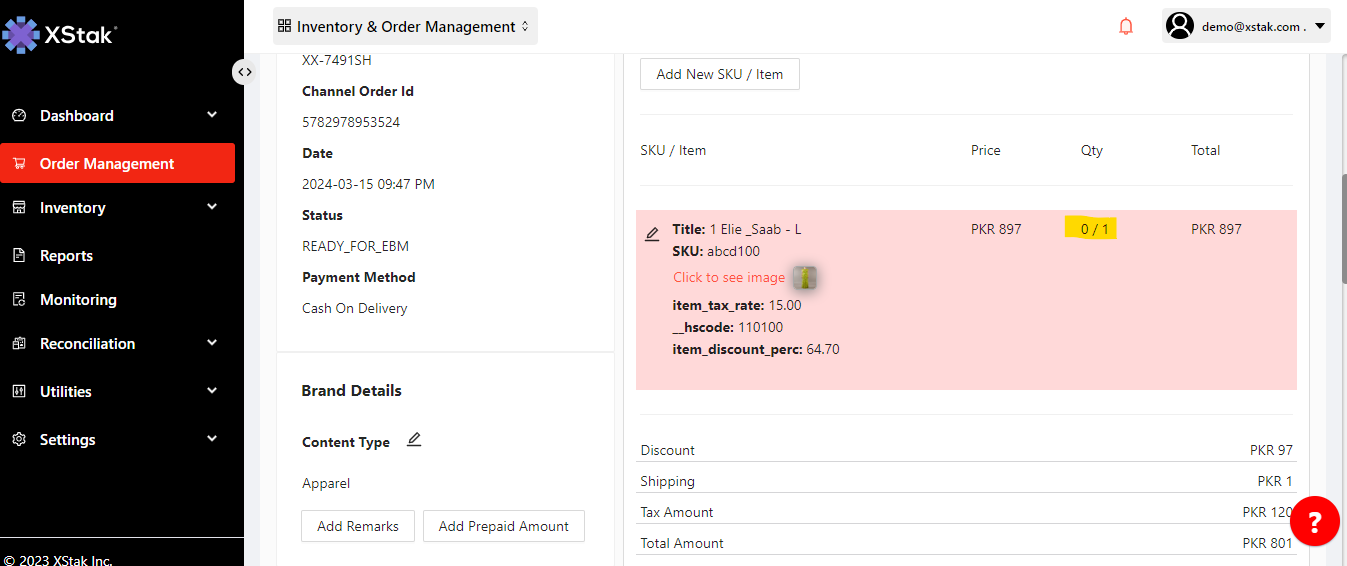Open the notification bell
1347x566 pixels.
coord(1126,26)
